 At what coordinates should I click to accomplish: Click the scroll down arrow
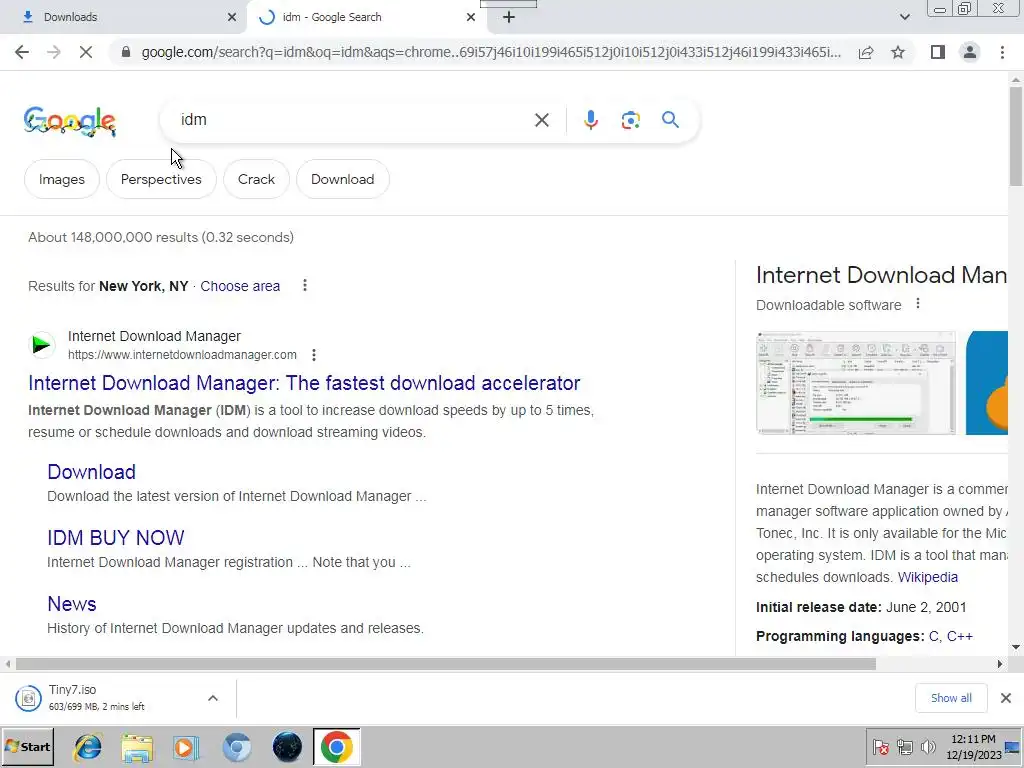(1016, 647)
